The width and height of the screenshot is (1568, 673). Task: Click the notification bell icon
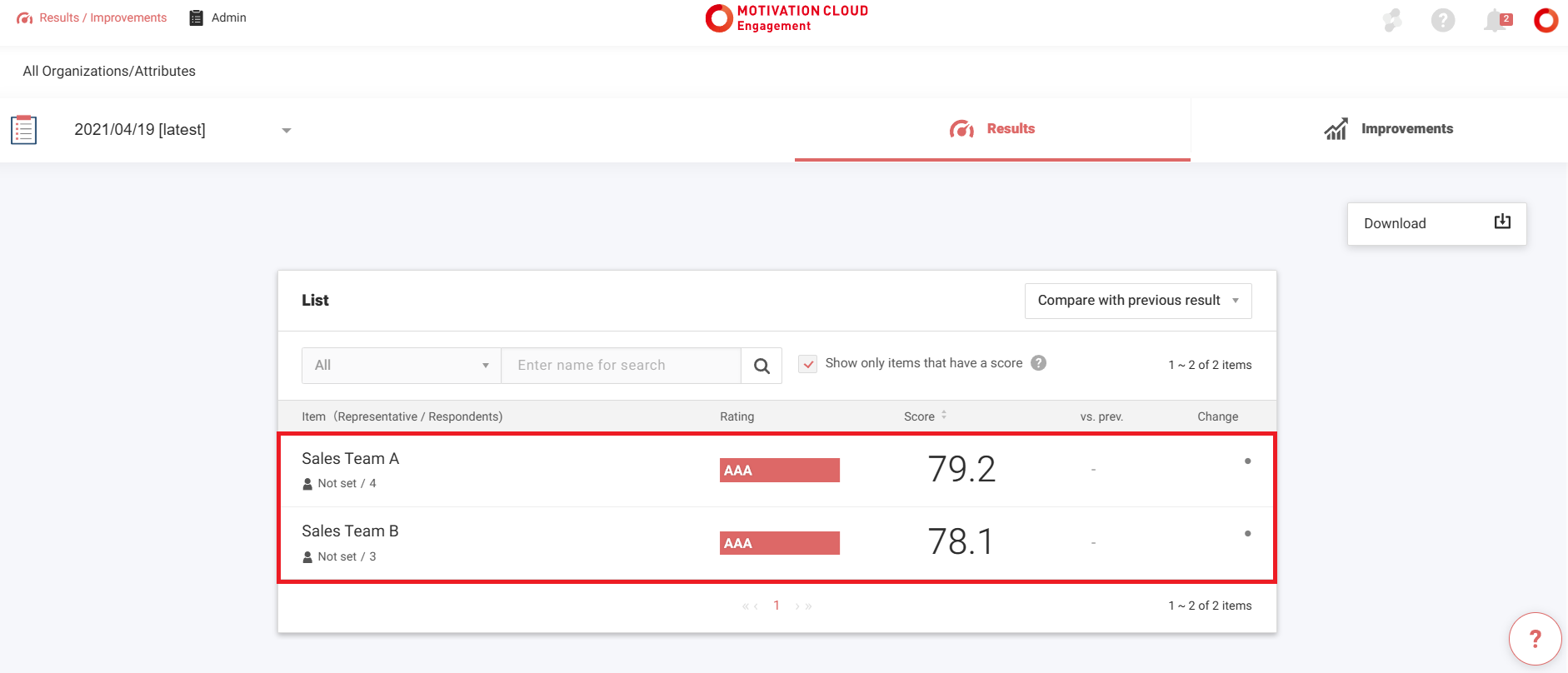pyautogui.click(x=1496, y=20)
